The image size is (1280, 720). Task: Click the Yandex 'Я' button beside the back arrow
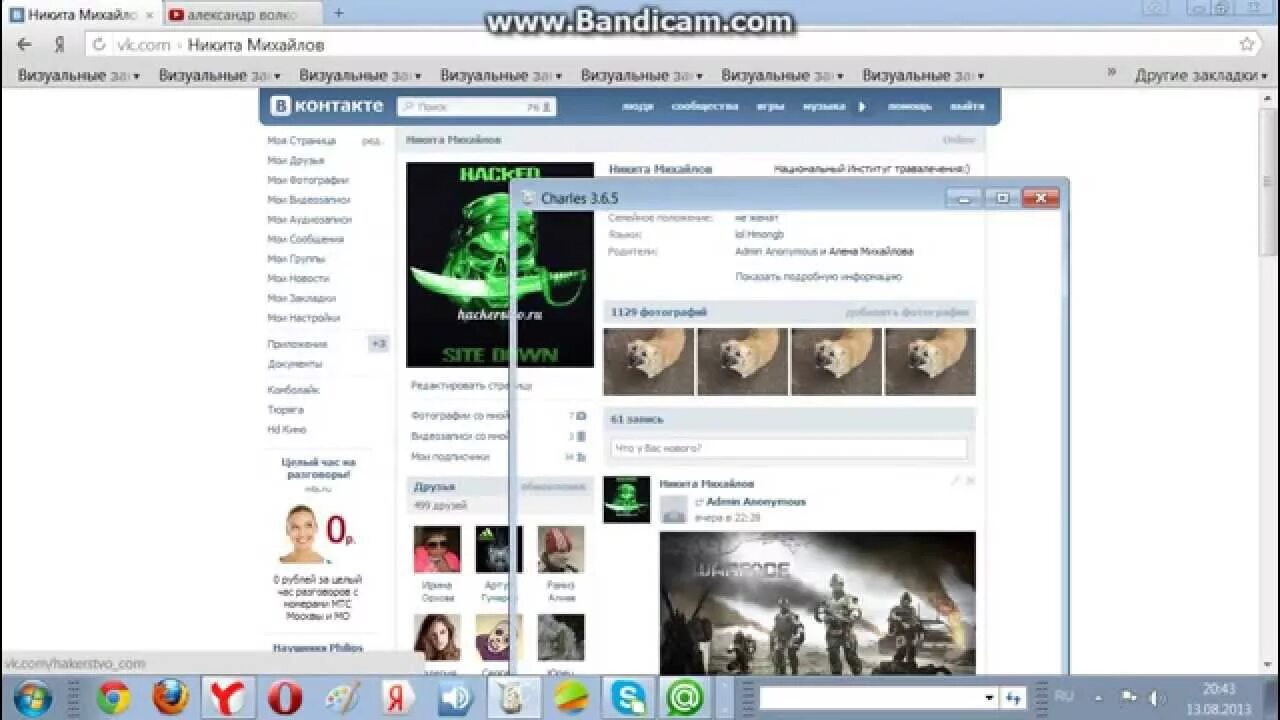click(59, 45)
